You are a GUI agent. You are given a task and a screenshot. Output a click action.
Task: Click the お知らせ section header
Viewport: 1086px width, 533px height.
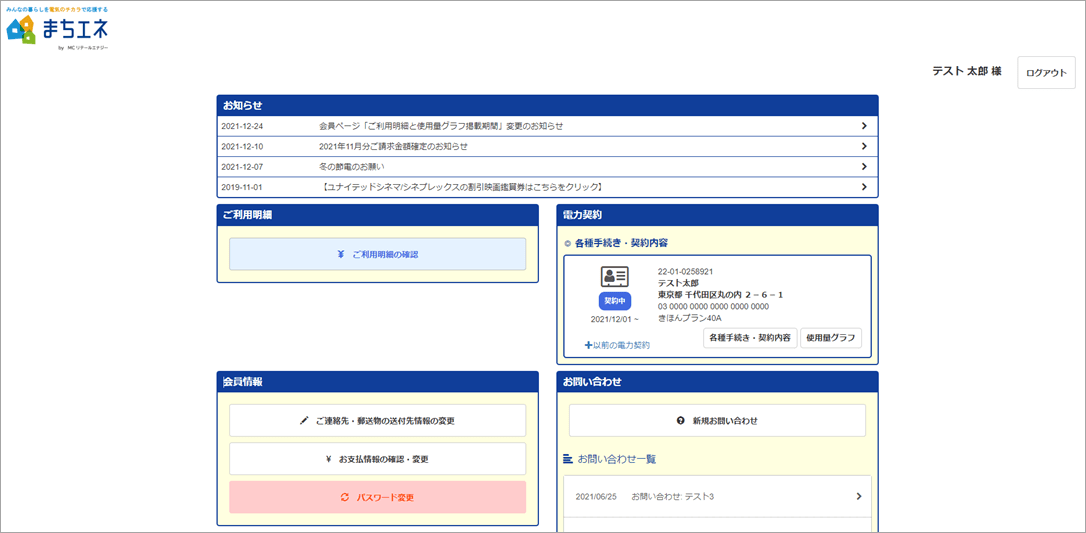(547, 105)
